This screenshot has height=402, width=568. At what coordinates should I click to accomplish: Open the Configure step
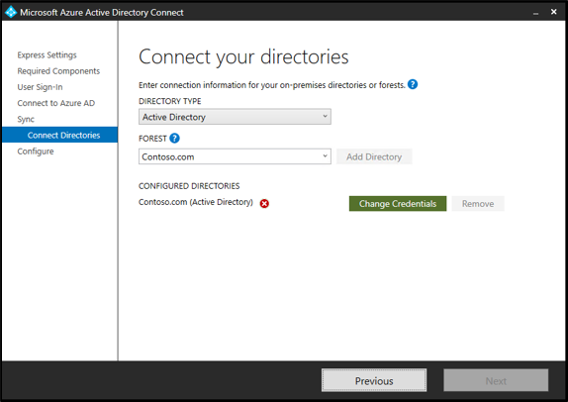36,151
